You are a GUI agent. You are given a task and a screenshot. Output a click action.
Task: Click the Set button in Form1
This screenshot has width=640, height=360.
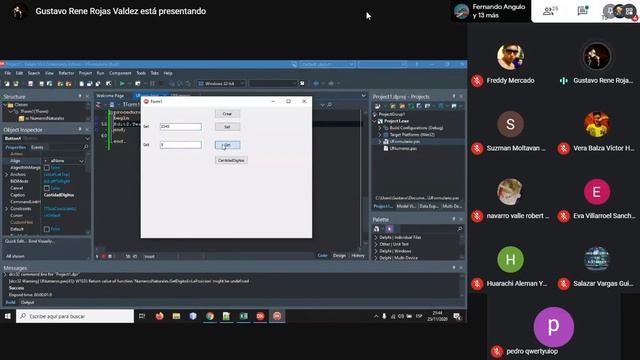coord(227,127)
